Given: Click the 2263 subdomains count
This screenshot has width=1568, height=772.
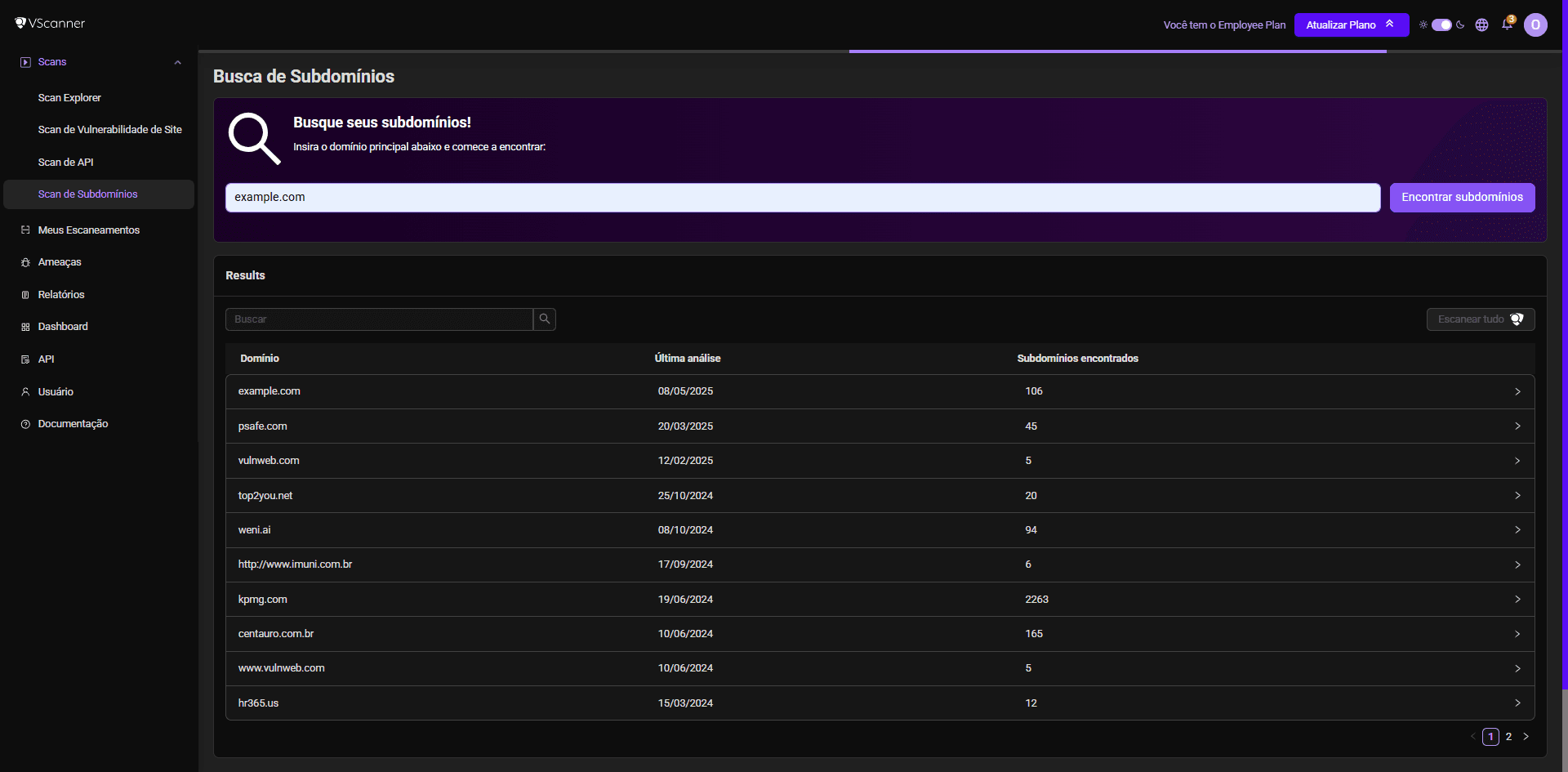Looking at the screenshot, I should [1036, 600].
